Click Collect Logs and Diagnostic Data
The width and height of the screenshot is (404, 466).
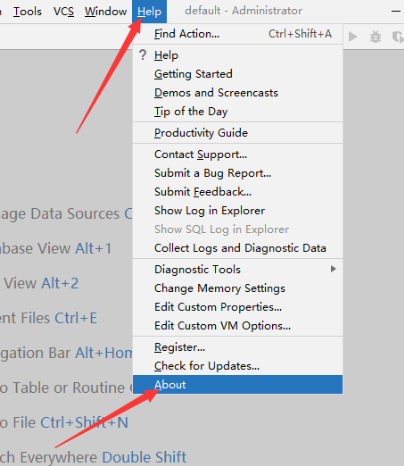tap(238, 248)
